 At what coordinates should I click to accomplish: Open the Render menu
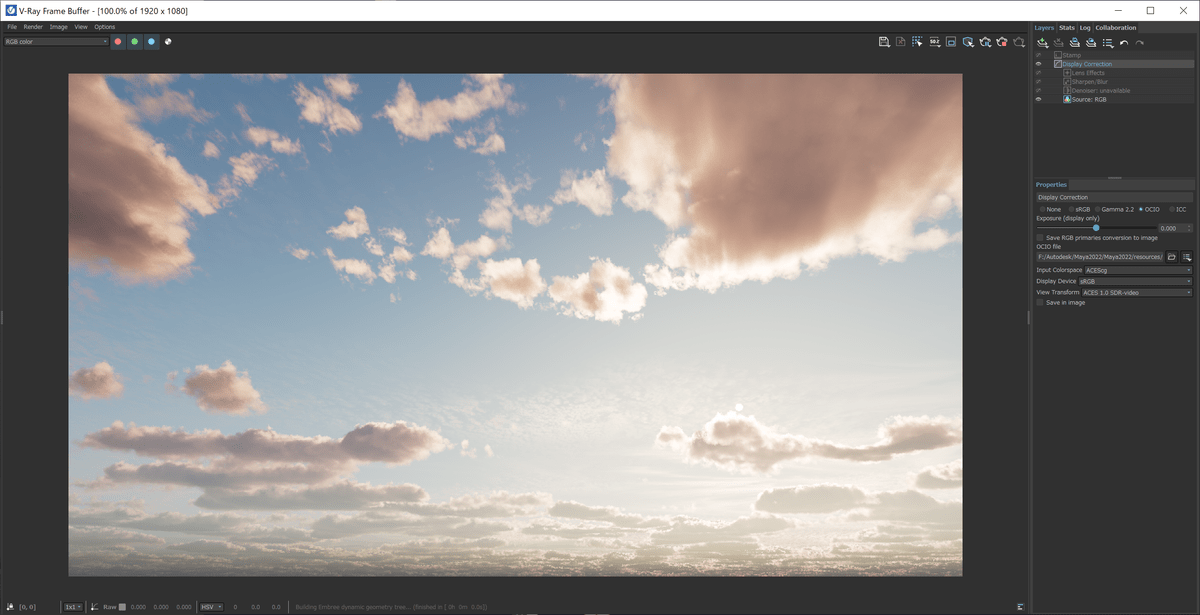tap(33, 27)
